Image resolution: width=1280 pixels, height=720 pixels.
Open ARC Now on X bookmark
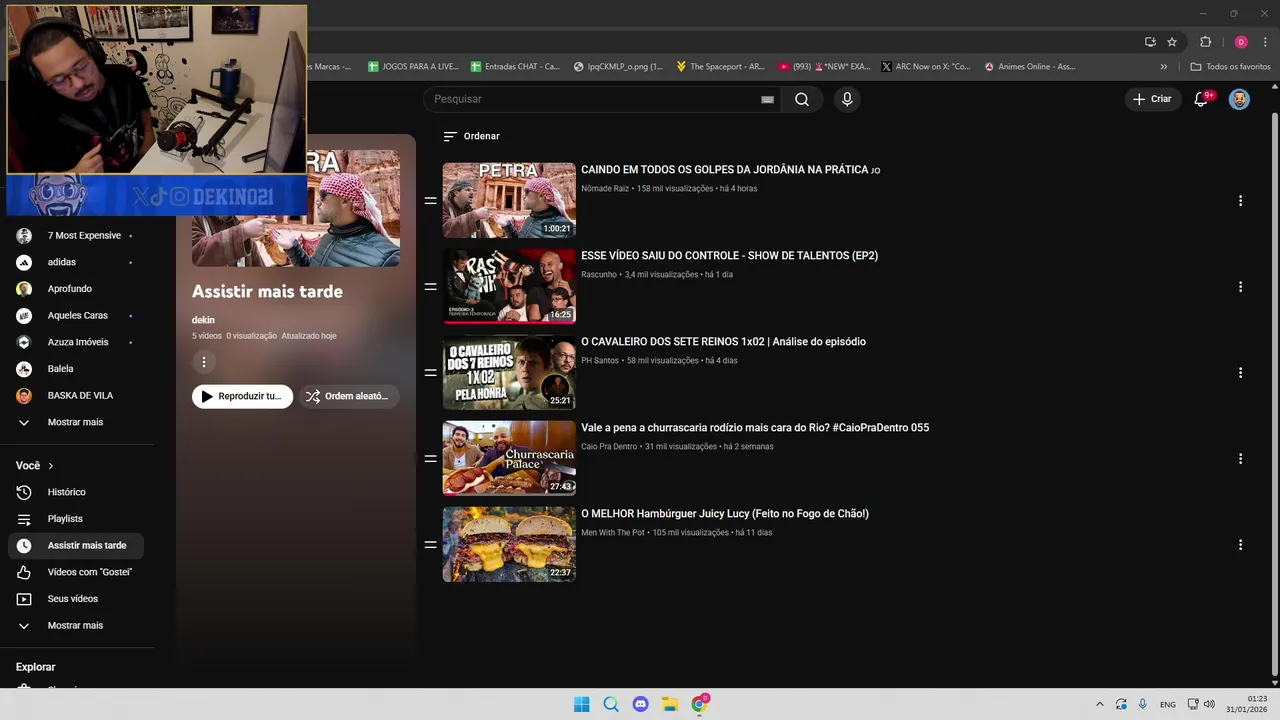[926, 67]
